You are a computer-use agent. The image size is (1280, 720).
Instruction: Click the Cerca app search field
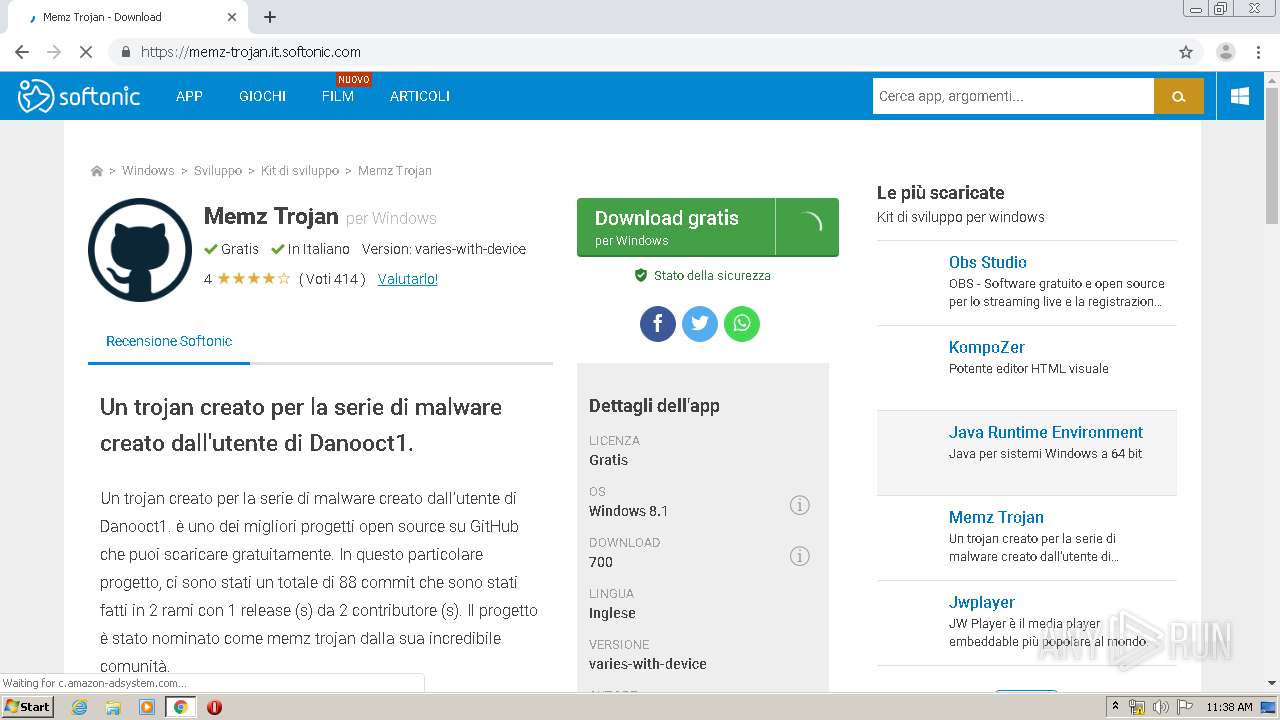click(x=1013, y=96)
